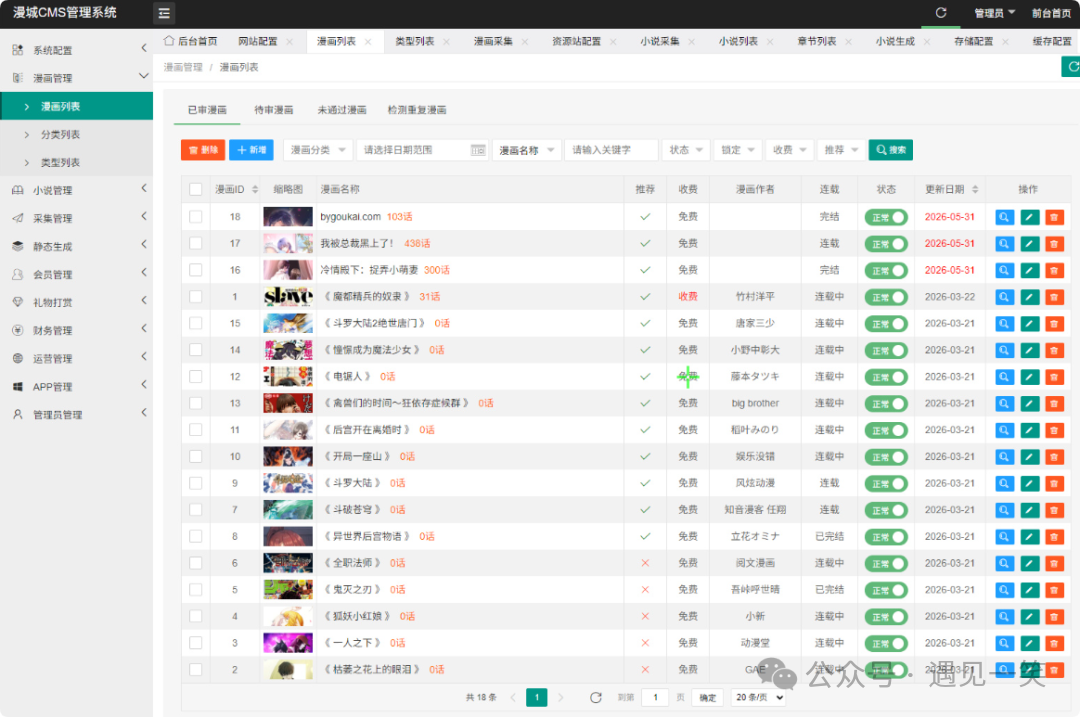
Task: Select the checkbox in 电锯人 row
Action: point(196,377)
